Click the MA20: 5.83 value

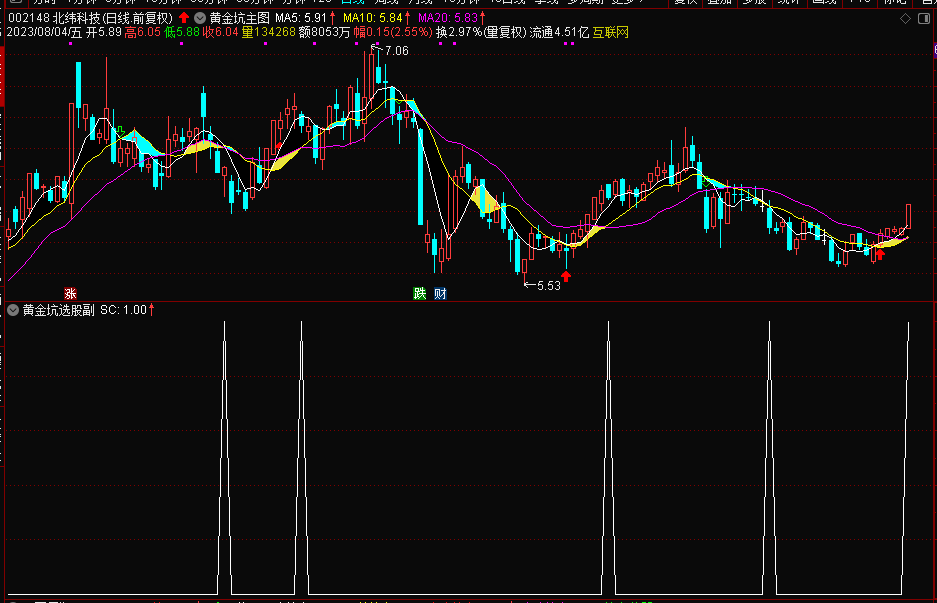(x=448, y=18)
